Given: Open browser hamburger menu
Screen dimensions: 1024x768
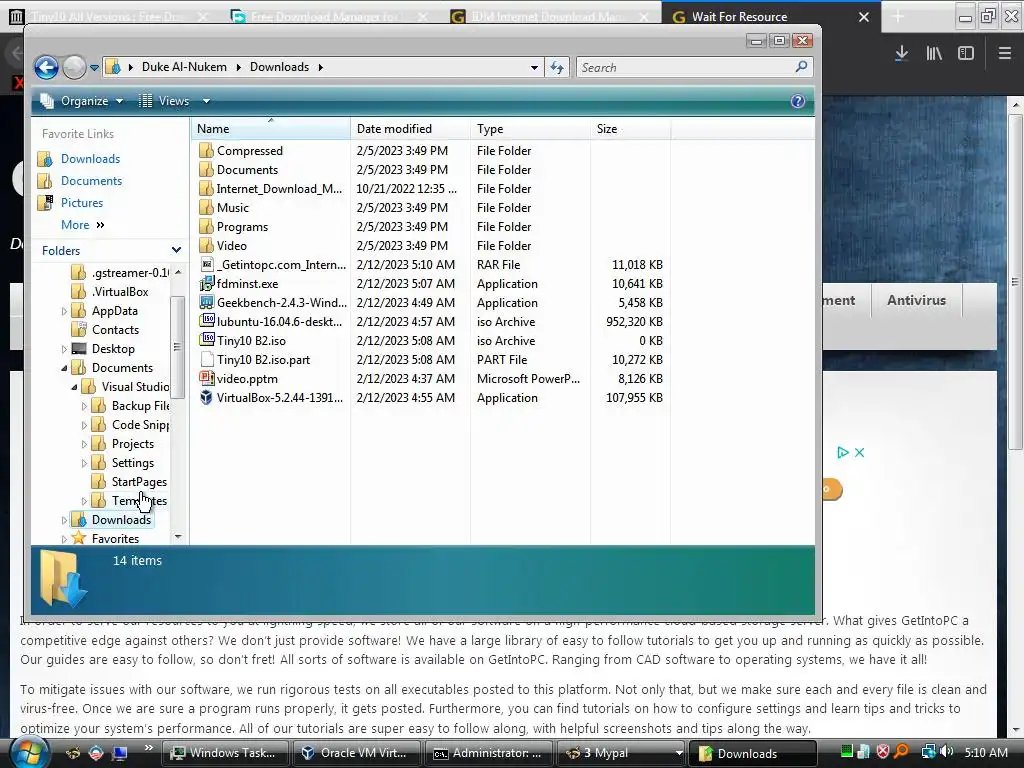Looking at the screenshot, I should (1005, 54).
